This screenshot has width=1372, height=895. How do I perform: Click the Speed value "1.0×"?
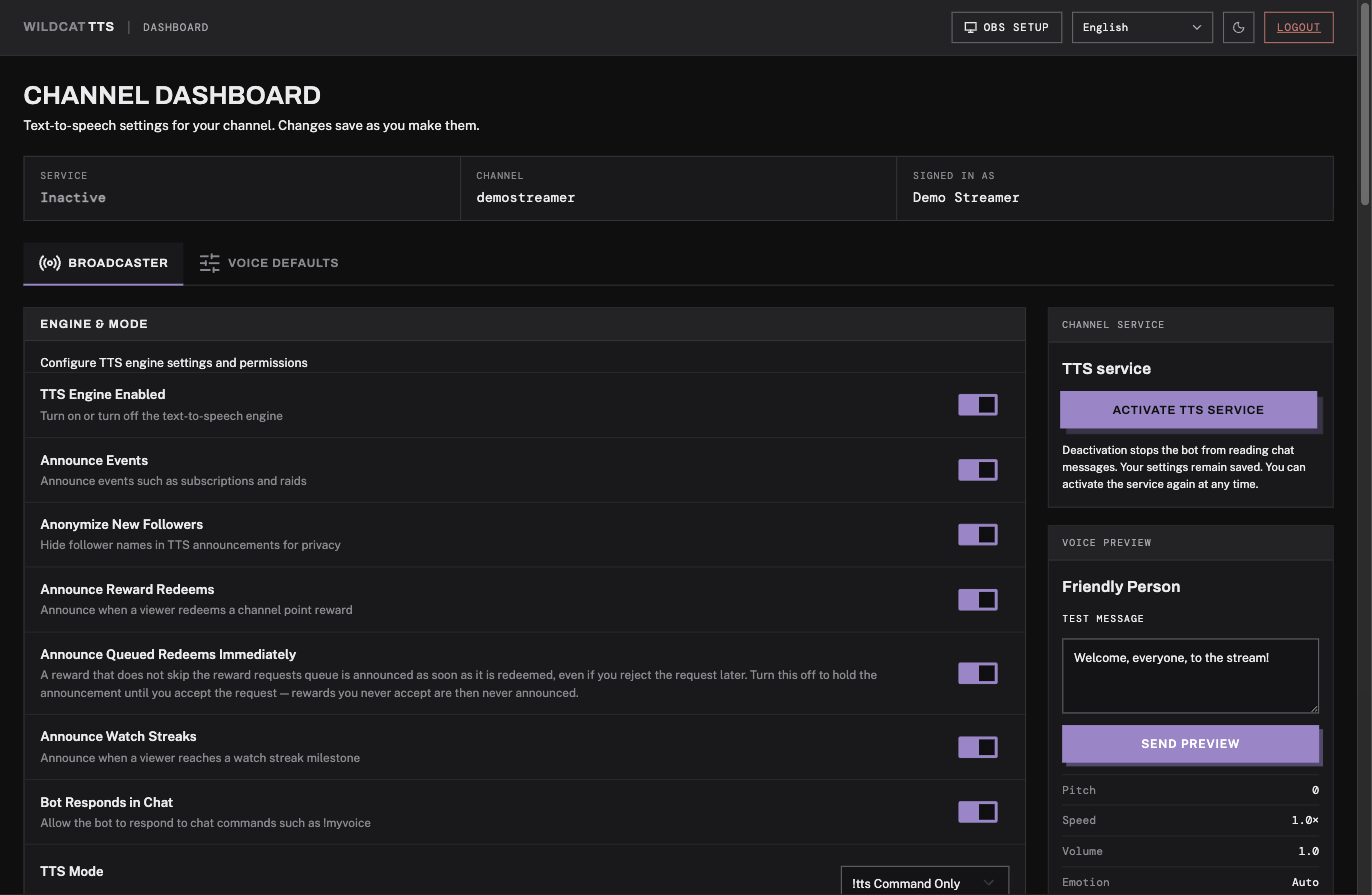click(1305, 820)
